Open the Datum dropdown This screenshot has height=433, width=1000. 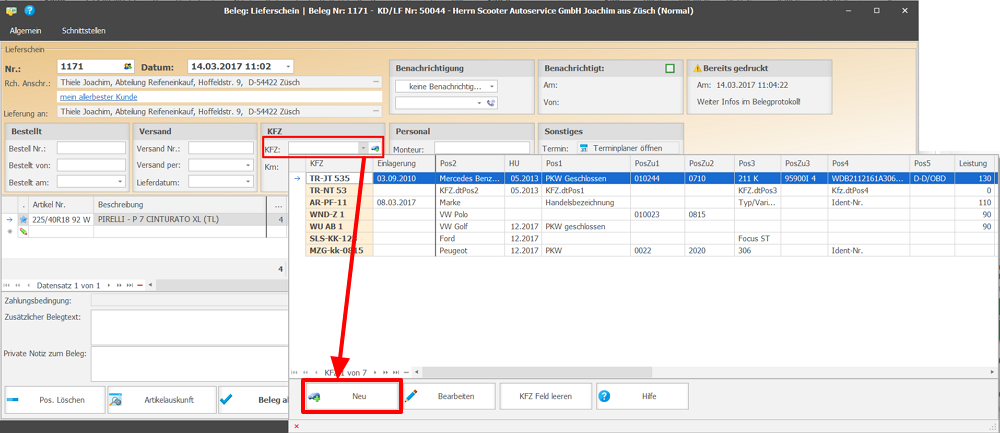point(288,67)
